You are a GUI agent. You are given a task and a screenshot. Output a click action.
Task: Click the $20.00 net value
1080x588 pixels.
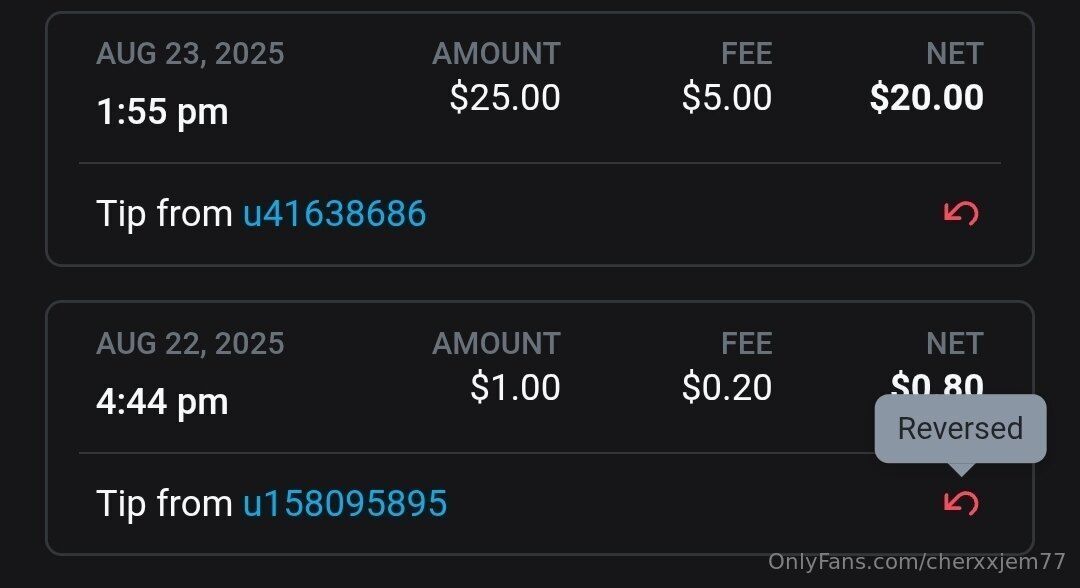pyautogui.click(x=926, y=97)
